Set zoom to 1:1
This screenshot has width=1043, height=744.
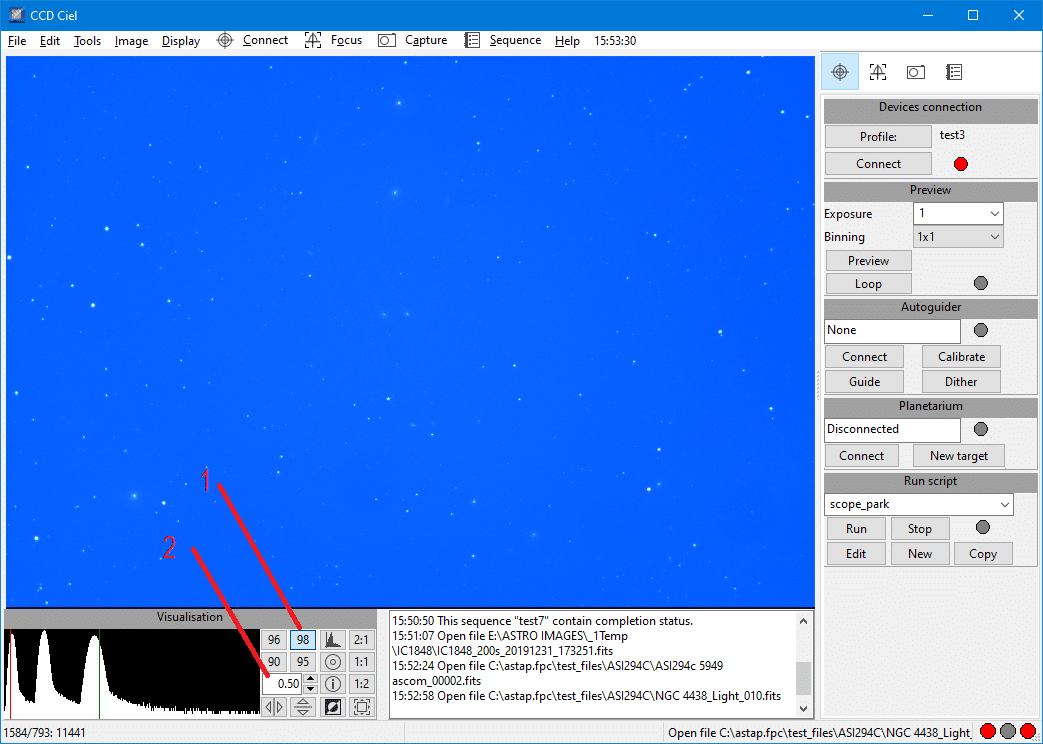361,662
